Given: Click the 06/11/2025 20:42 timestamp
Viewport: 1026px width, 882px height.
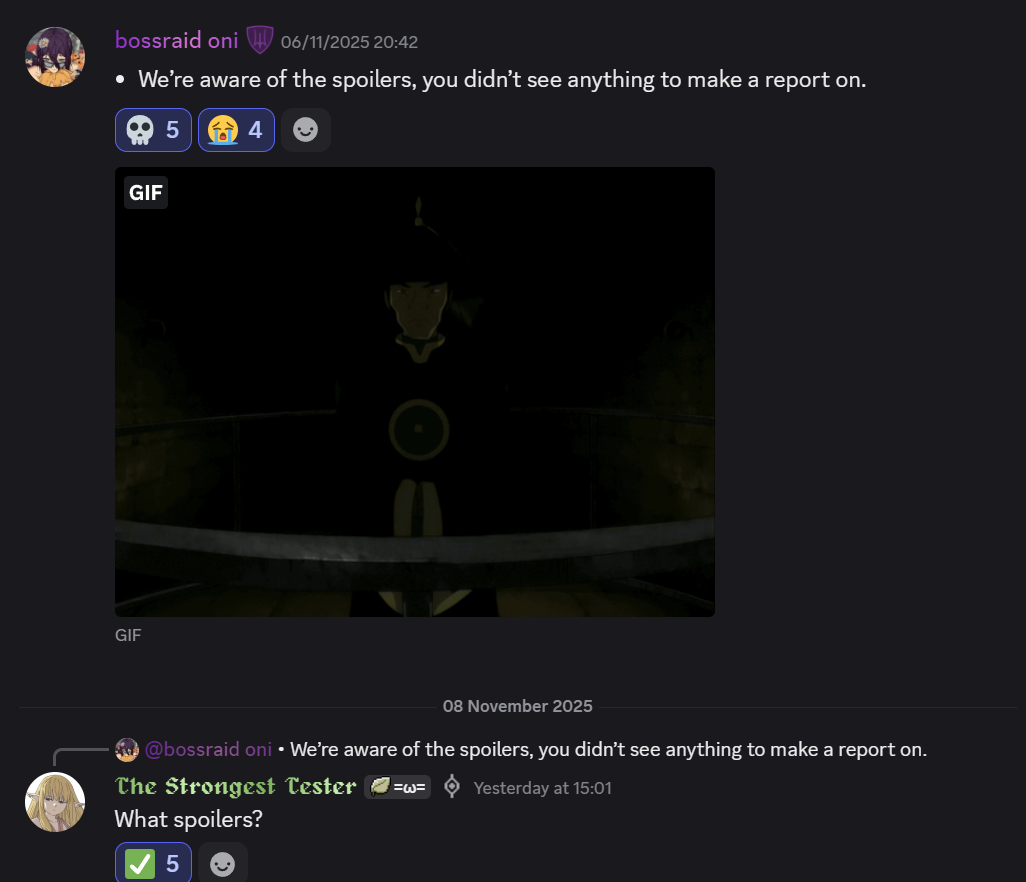Looking at the screenshot, I should [349, 42].
